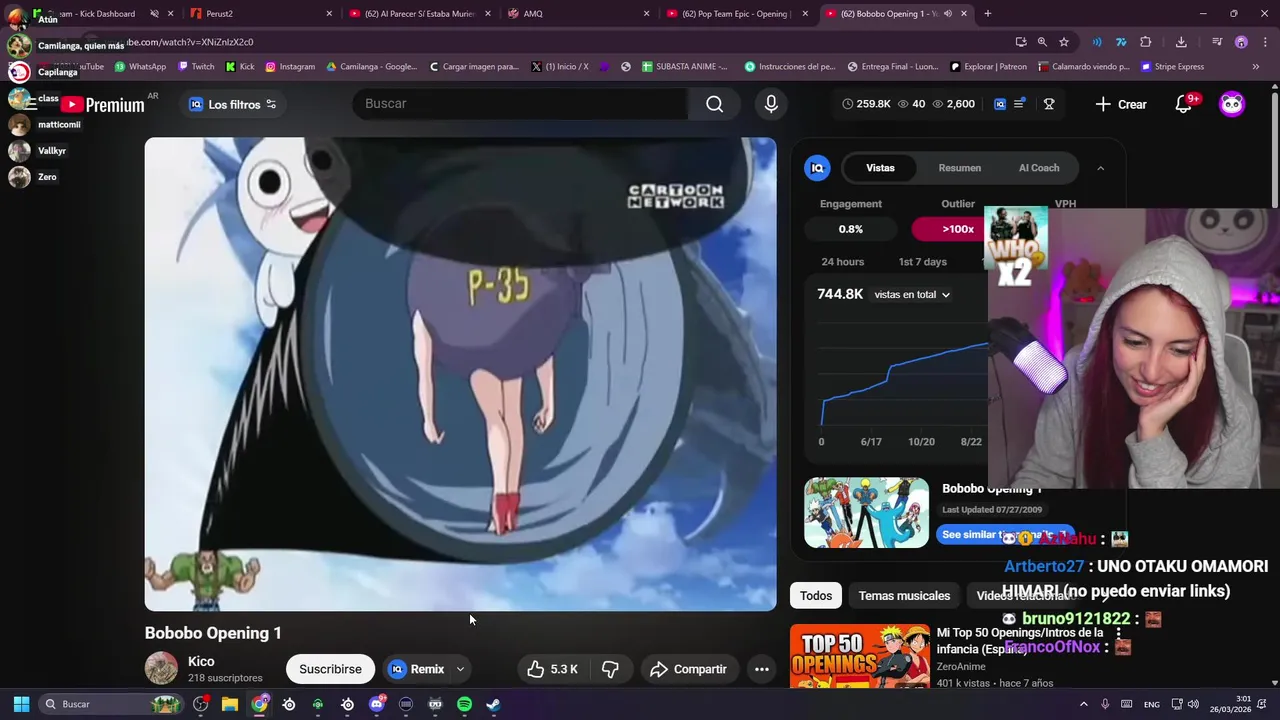Open the Stripe Express bookmark
The image size is (1280, 720).
click(1173, 67)
